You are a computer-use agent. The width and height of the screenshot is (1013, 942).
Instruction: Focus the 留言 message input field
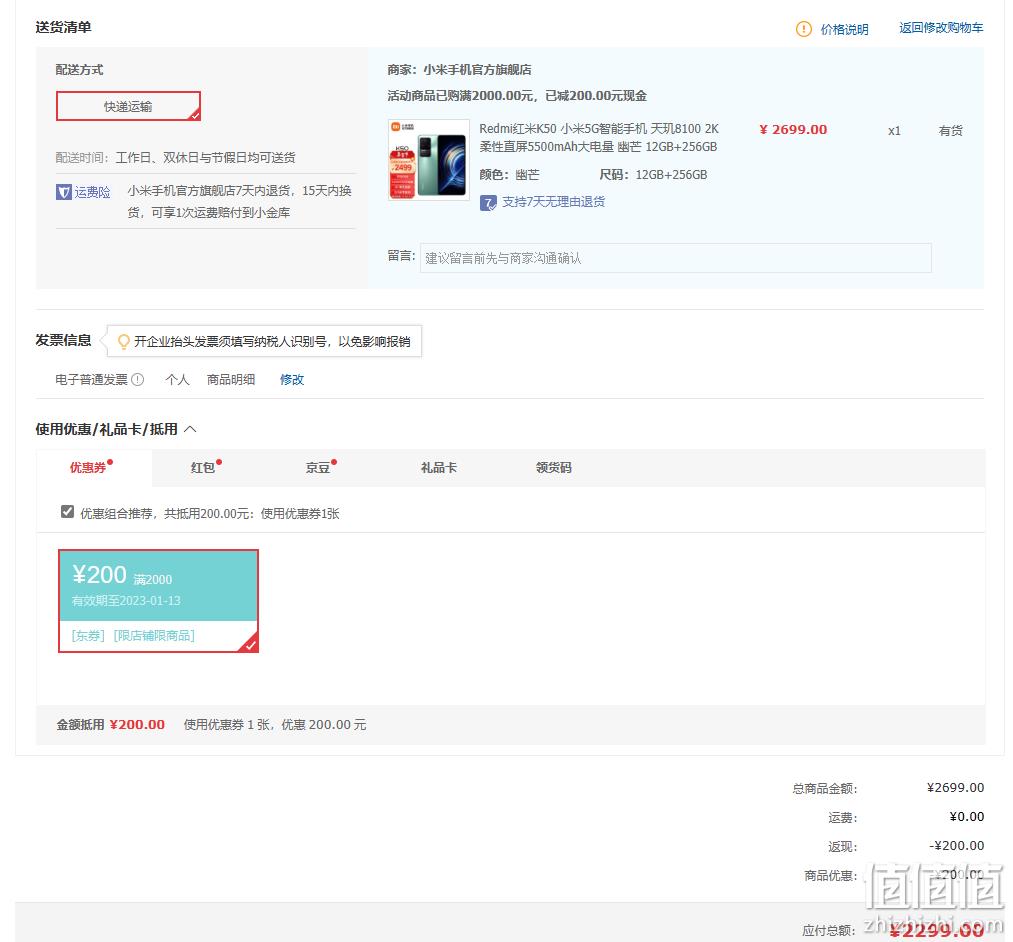click(x=675, y=258)
